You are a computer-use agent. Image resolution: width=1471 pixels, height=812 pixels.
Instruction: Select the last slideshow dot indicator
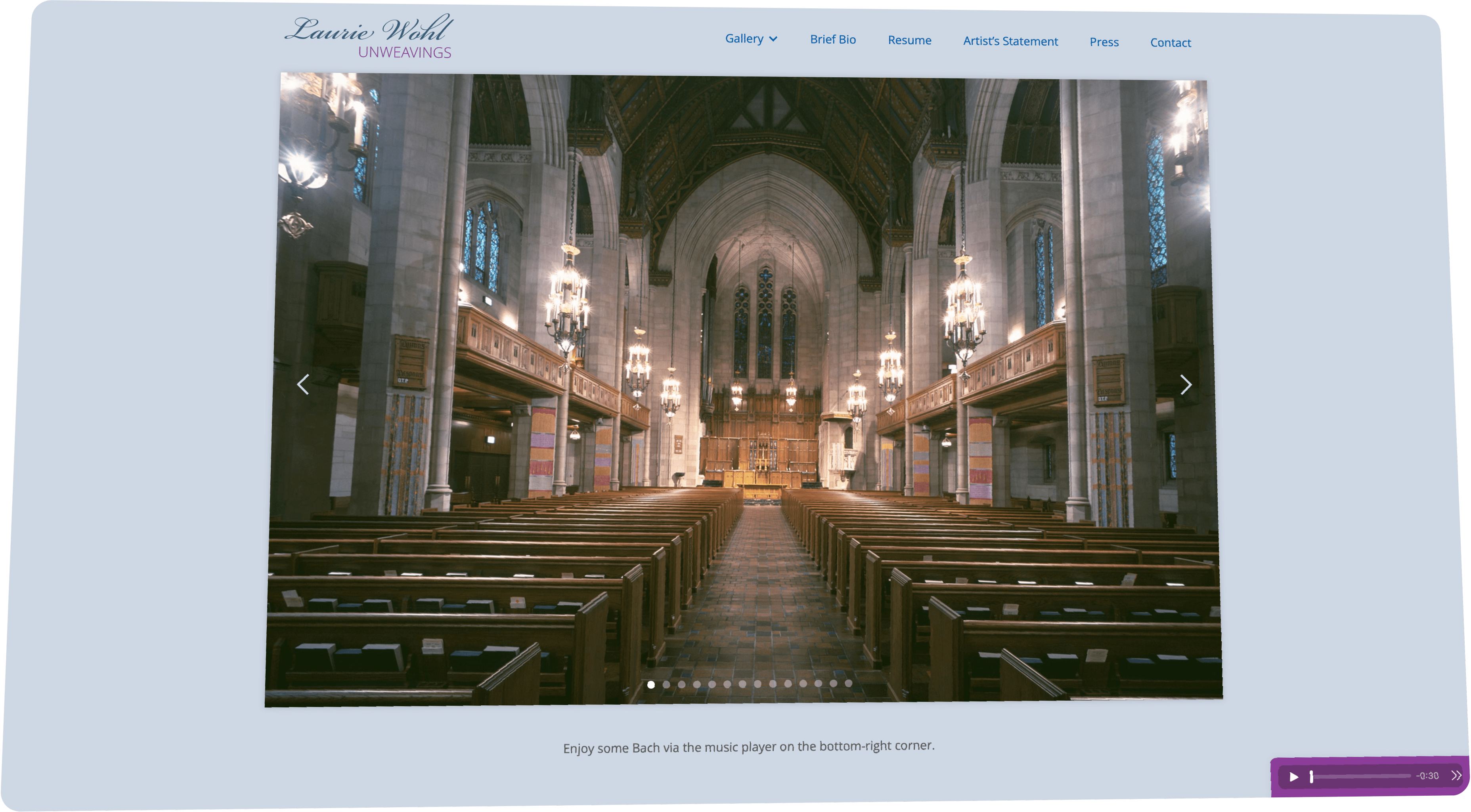849,683
